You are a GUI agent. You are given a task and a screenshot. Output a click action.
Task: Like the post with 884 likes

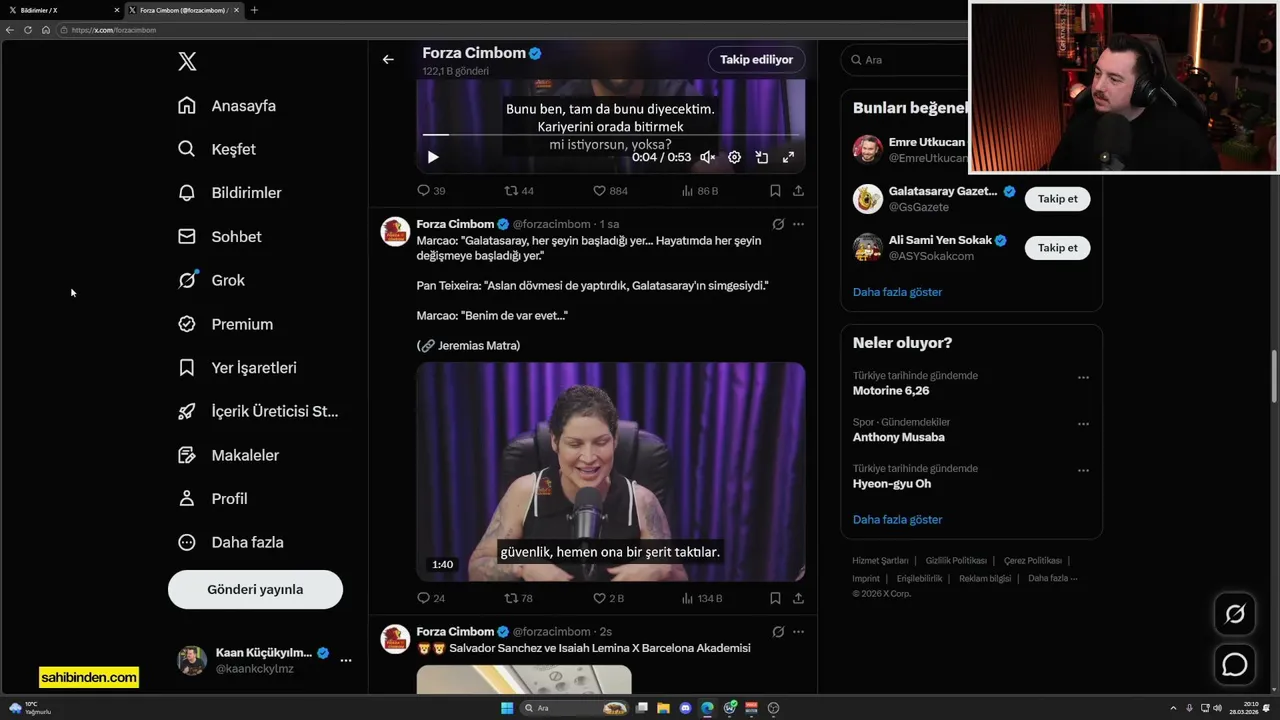point(610,190)
